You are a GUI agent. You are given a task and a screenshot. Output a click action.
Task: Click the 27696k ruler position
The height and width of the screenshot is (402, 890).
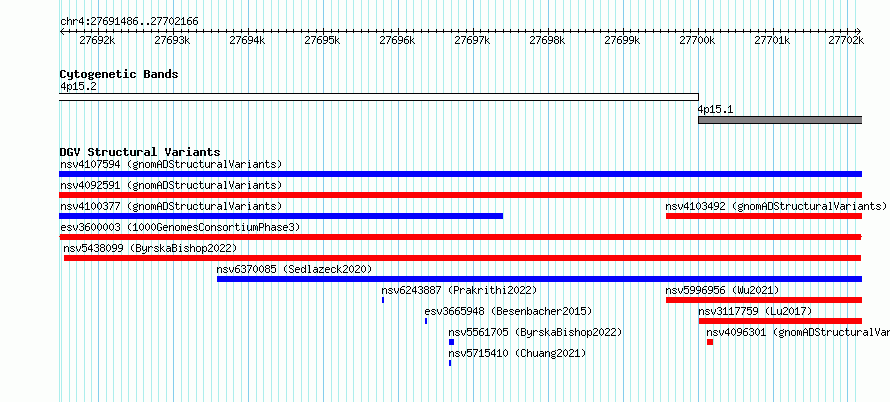(398, 41)
